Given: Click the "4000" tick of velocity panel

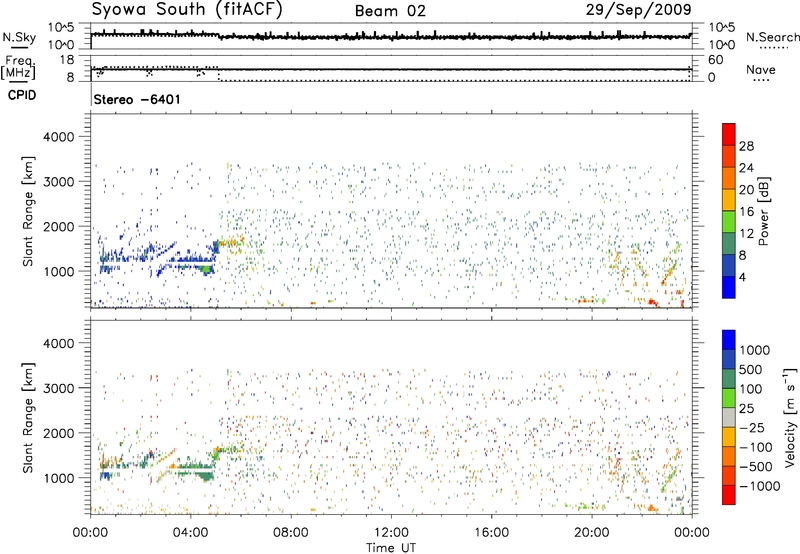Looking at the screenshot, I should 58,344.
